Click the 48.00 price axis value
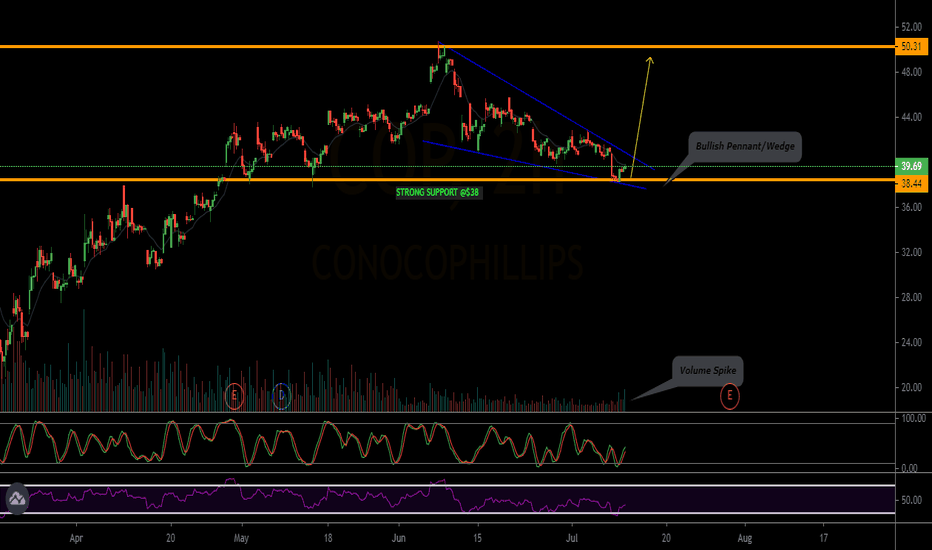The image size is (932, 550). [911, 72]
